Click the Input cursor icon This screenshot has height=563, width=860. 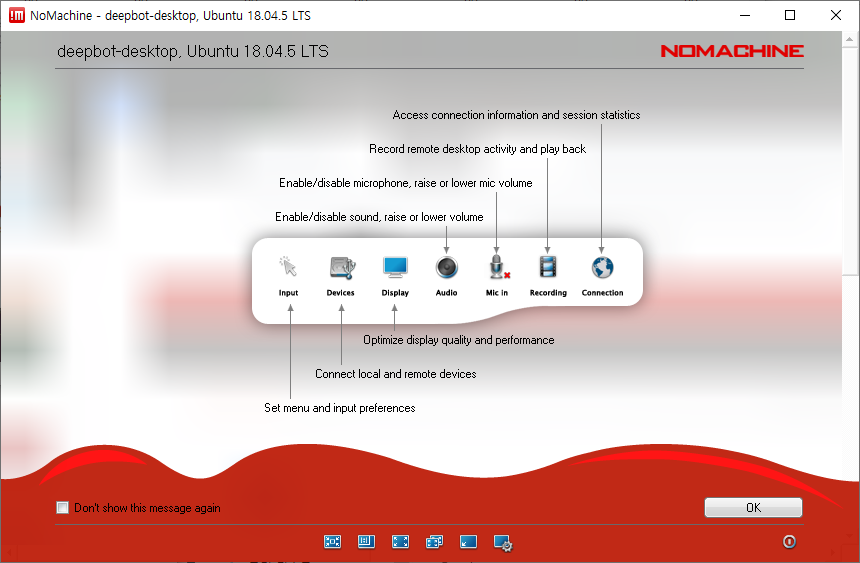pos(288,267)
